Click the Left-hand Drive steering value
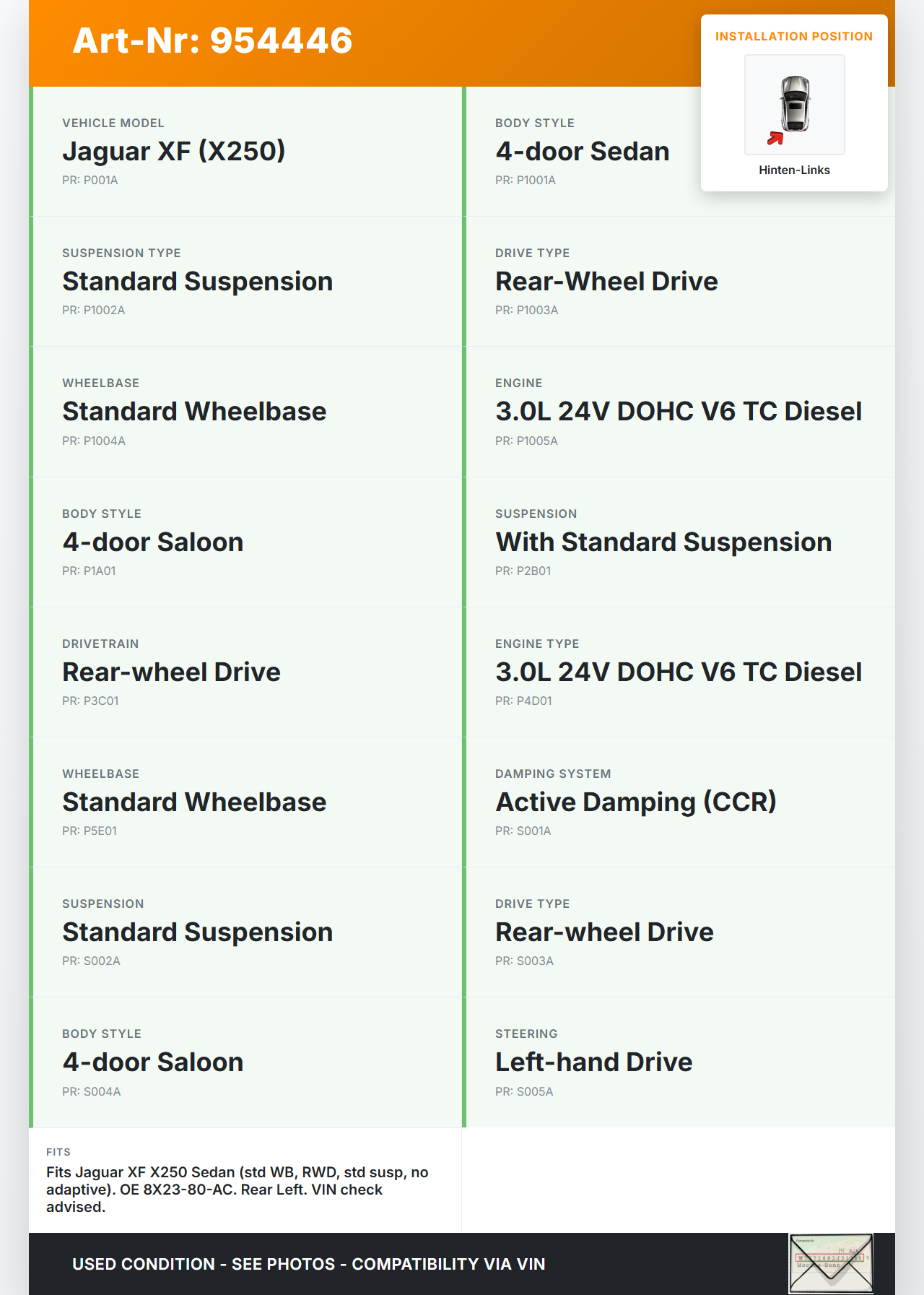This screenshot has width=924, height=1295. click(593, 1062)
